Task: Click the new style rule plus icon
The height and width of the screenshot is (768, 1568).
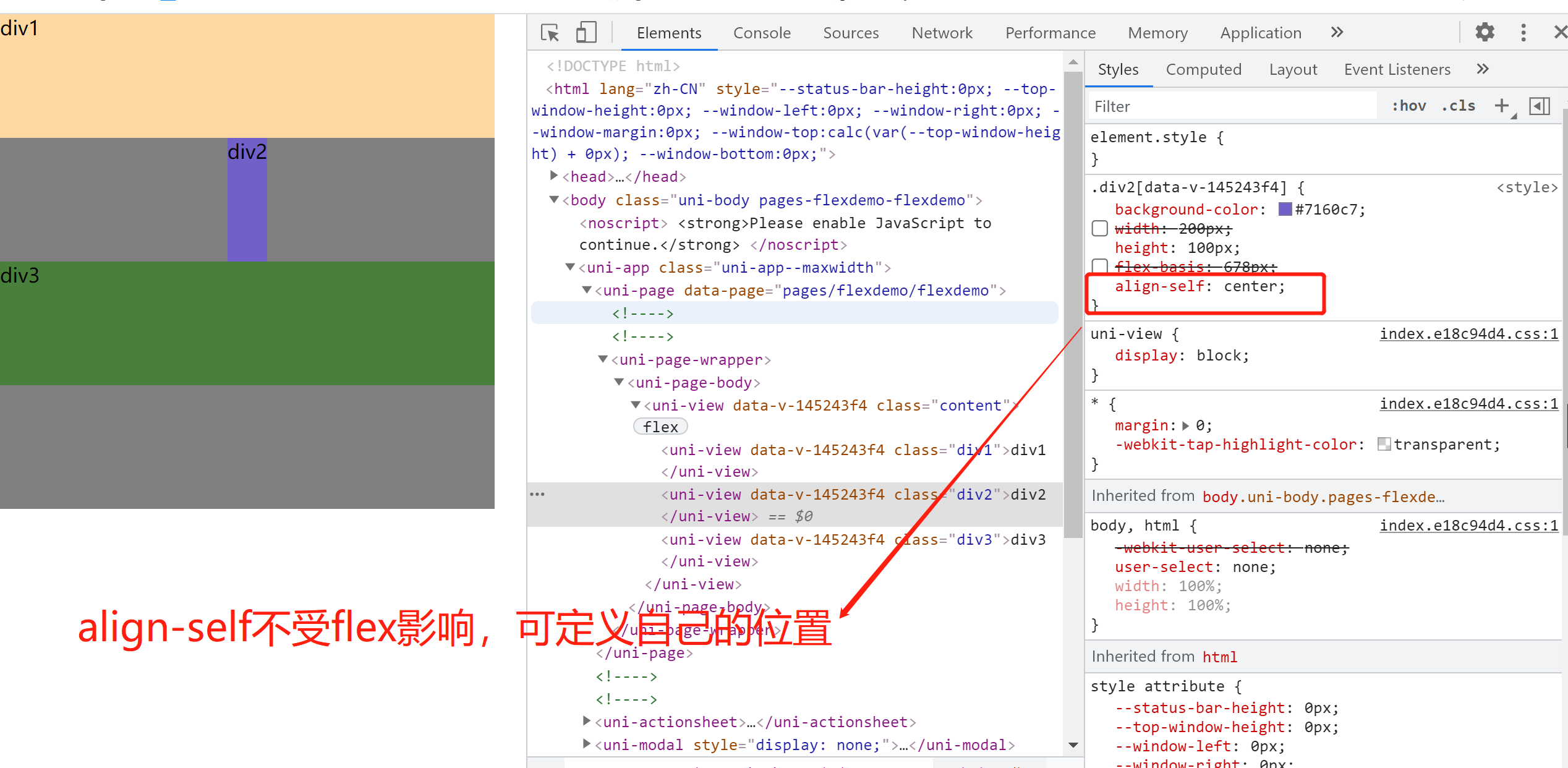Action: point(1501,106)
